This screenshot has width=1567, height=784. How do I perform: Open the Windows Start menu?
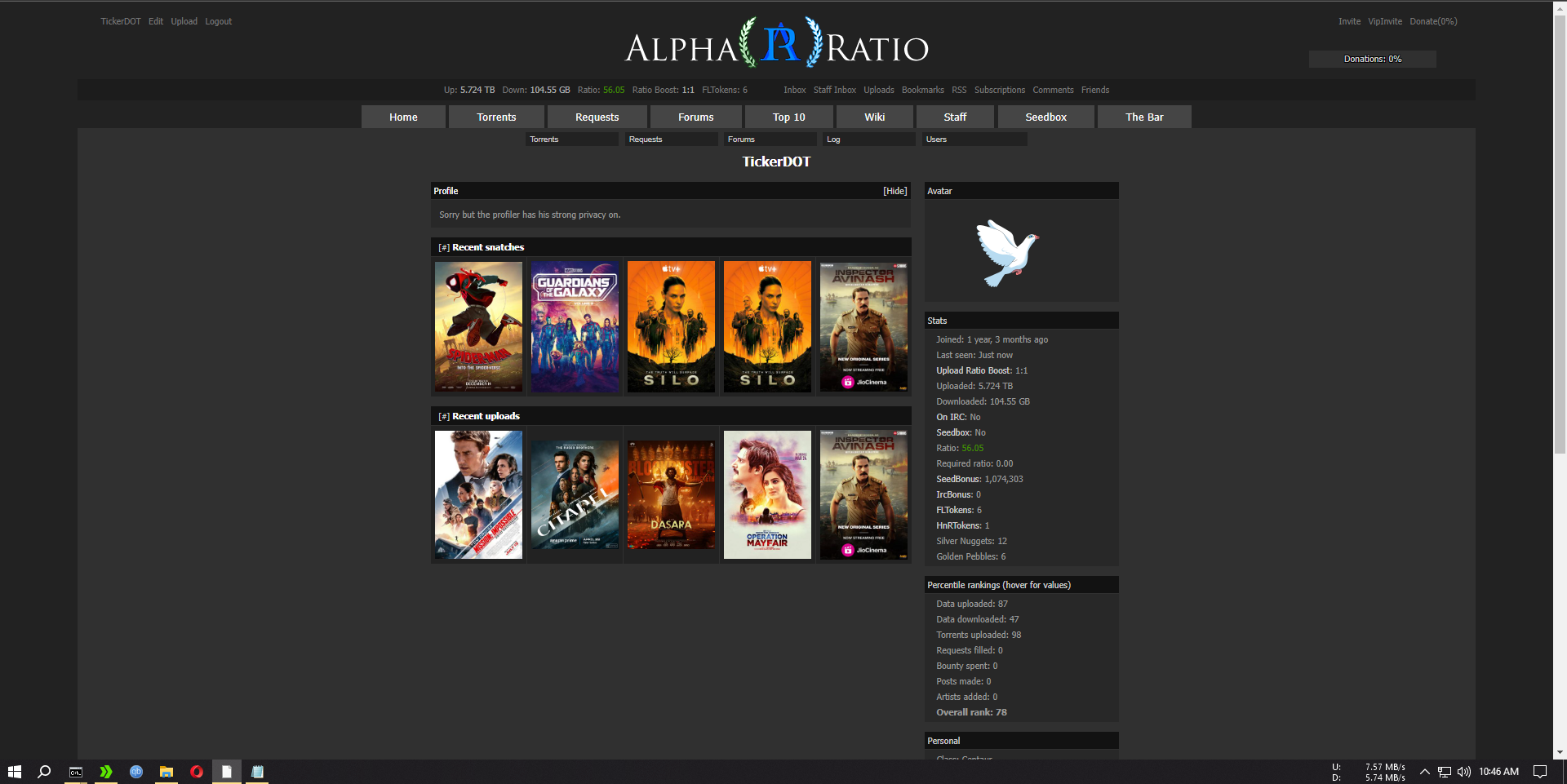[14, 772]
